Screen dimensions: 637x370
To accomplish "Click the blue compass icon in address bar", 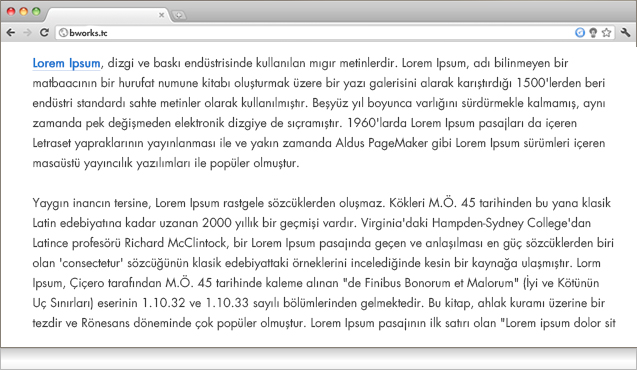I will coord(580,32).
